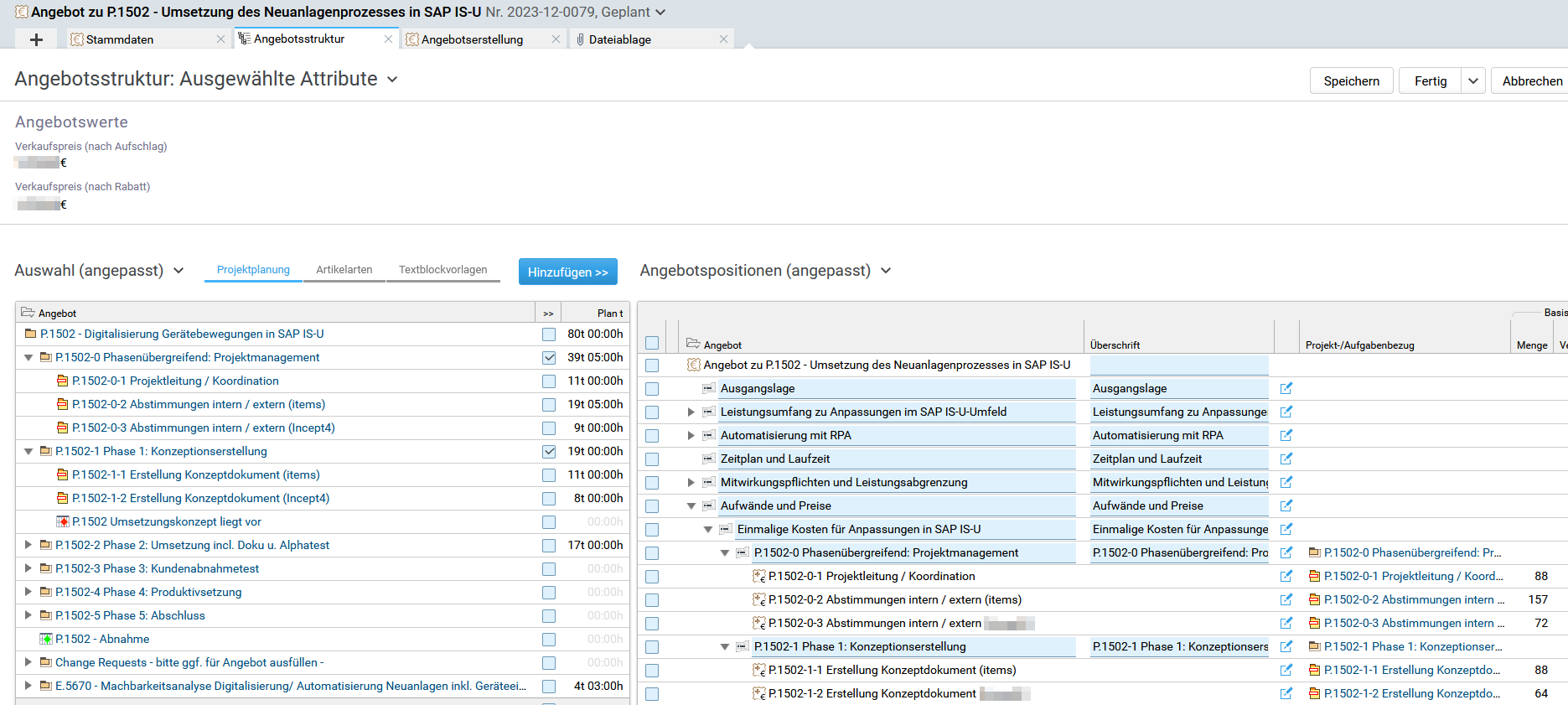The height and width of the screenshot is (705, 1568).
Task: Uncheck P.1502-0 Phasenübergreifend: Projektmanagement checkbox
Action: click(549, 358)
